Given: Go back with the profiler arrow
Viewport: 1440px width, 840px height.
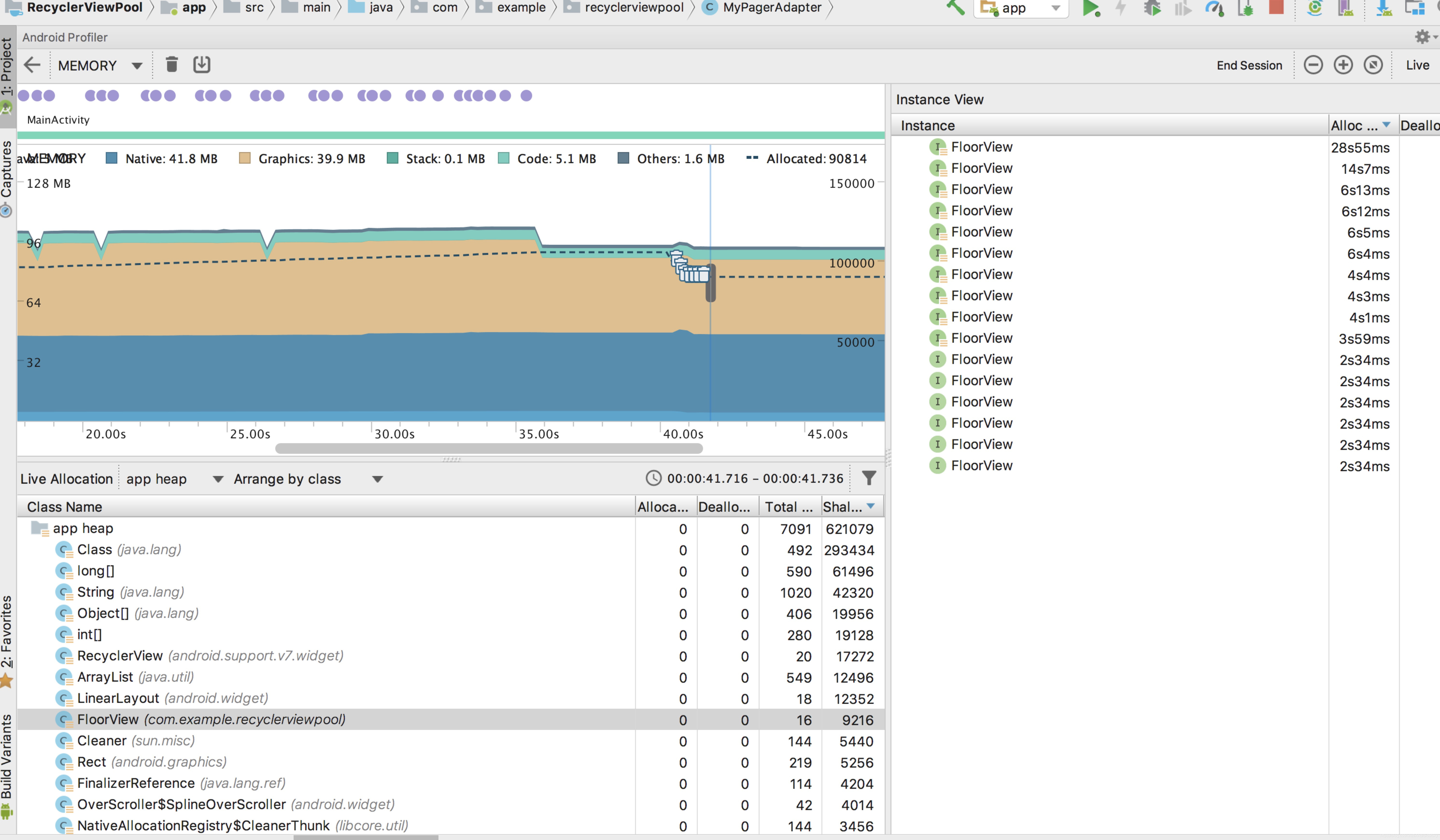Looking at the screenshot, I should tap(32, 65).
